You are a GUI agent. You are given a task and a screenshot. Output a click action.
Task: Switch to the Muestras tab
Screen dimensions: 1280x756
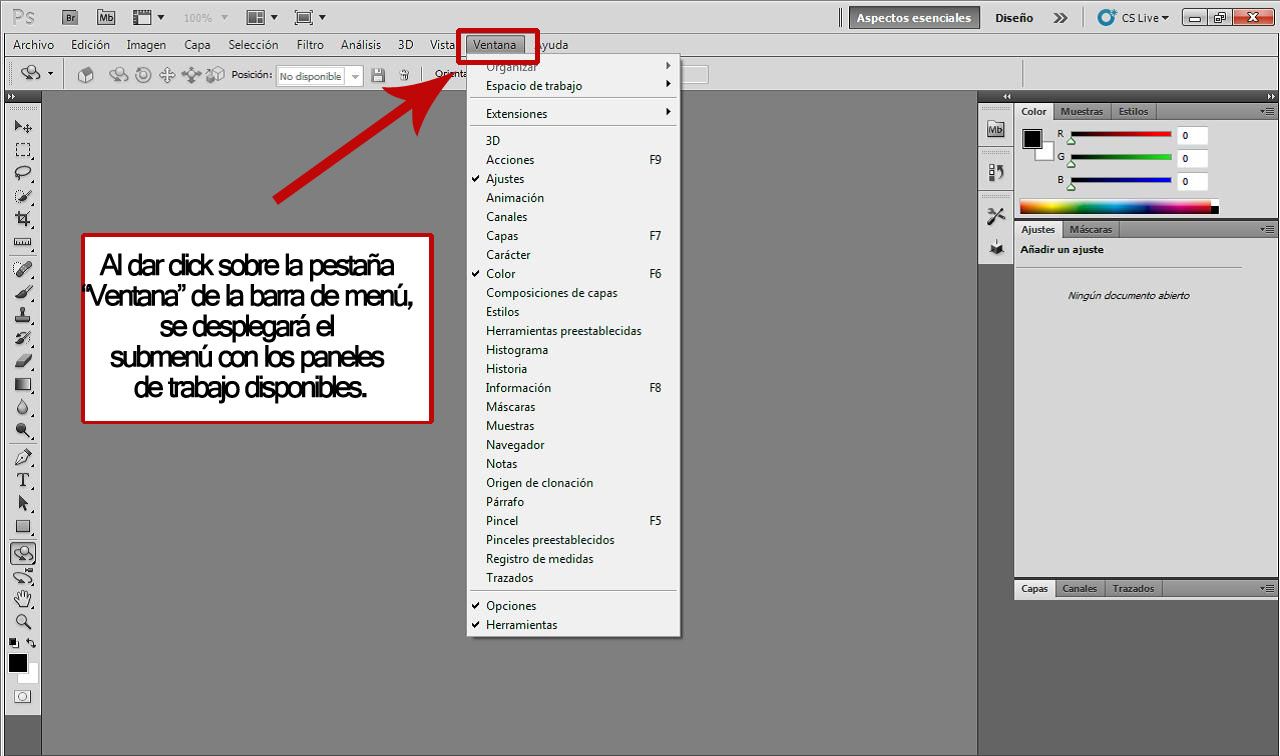[x=1081, y=111]
